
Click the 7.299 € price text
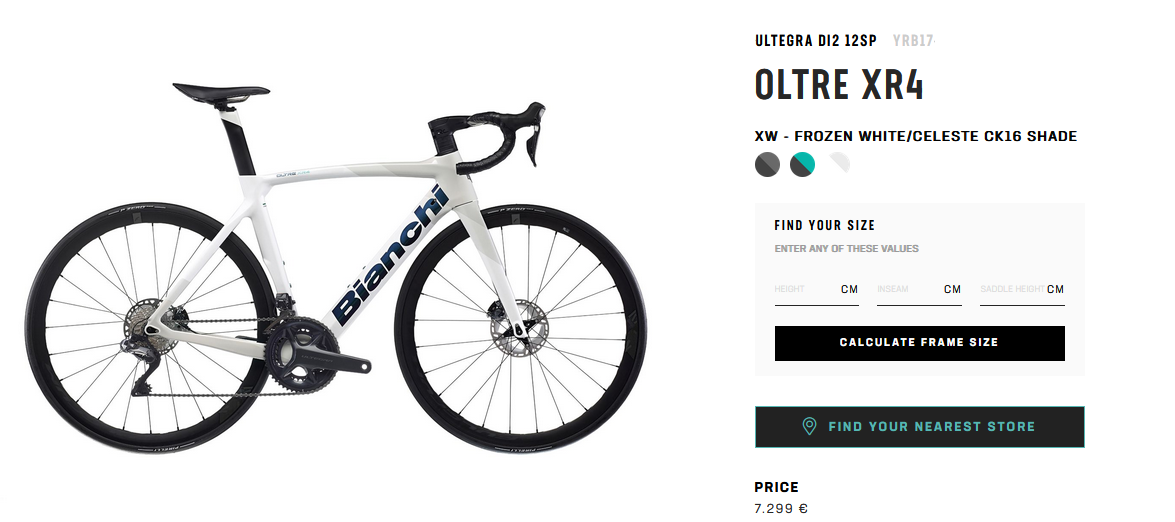pyautogui.click(x=782, y=509)
